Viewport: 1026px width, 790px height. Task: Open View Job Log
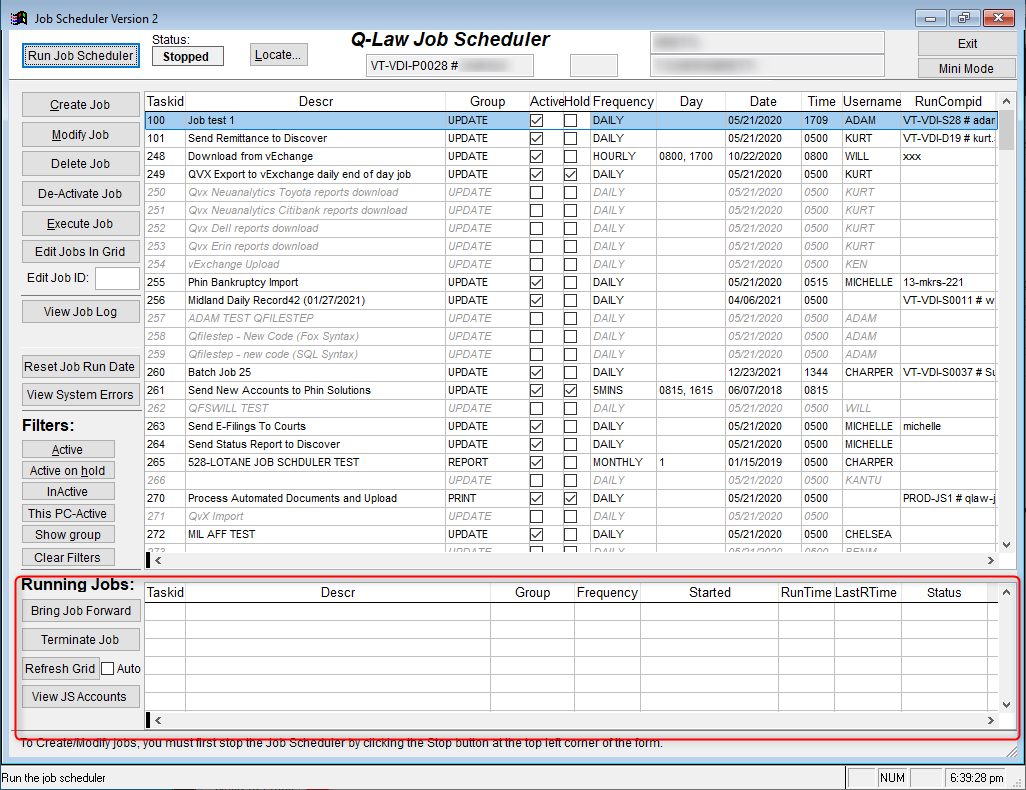pos(80,312)
